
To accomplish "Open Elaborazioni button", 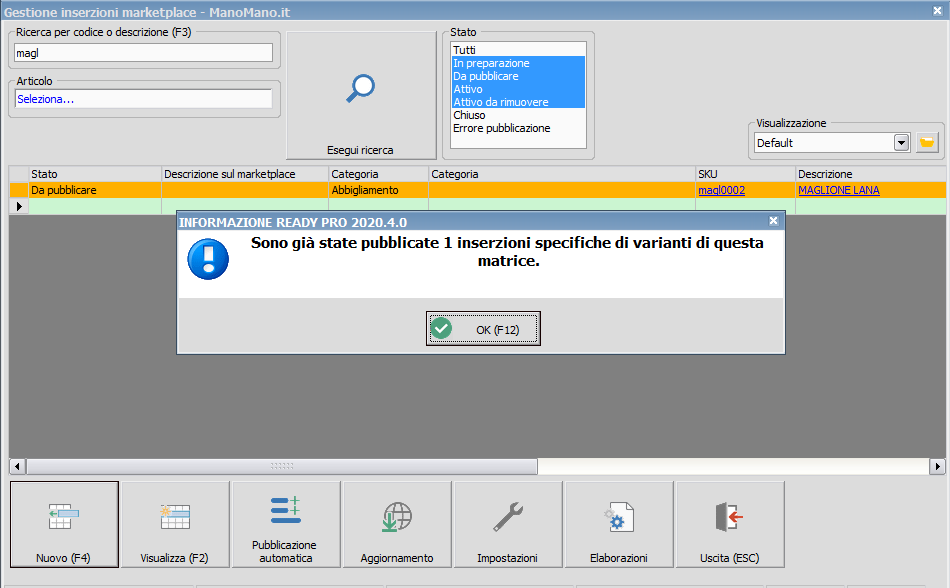I will [x=619, y=524].
